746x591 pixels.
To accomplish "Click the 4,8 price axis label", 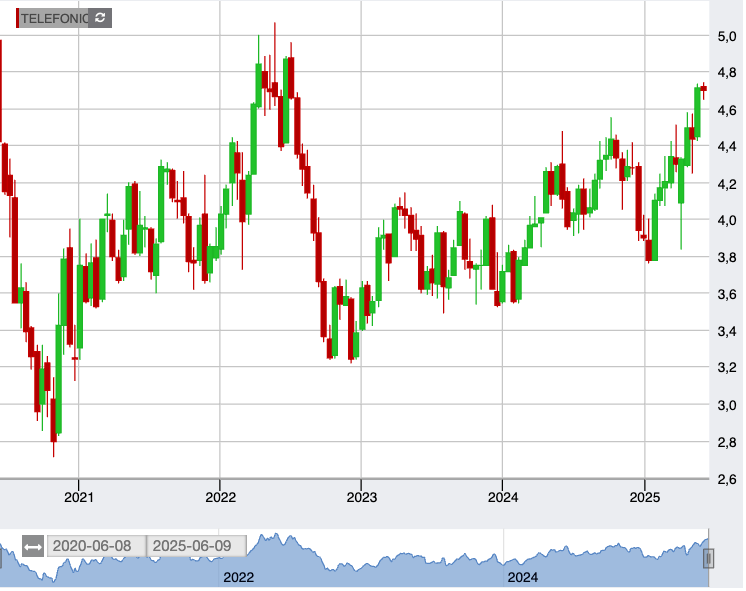I will 726,73.
